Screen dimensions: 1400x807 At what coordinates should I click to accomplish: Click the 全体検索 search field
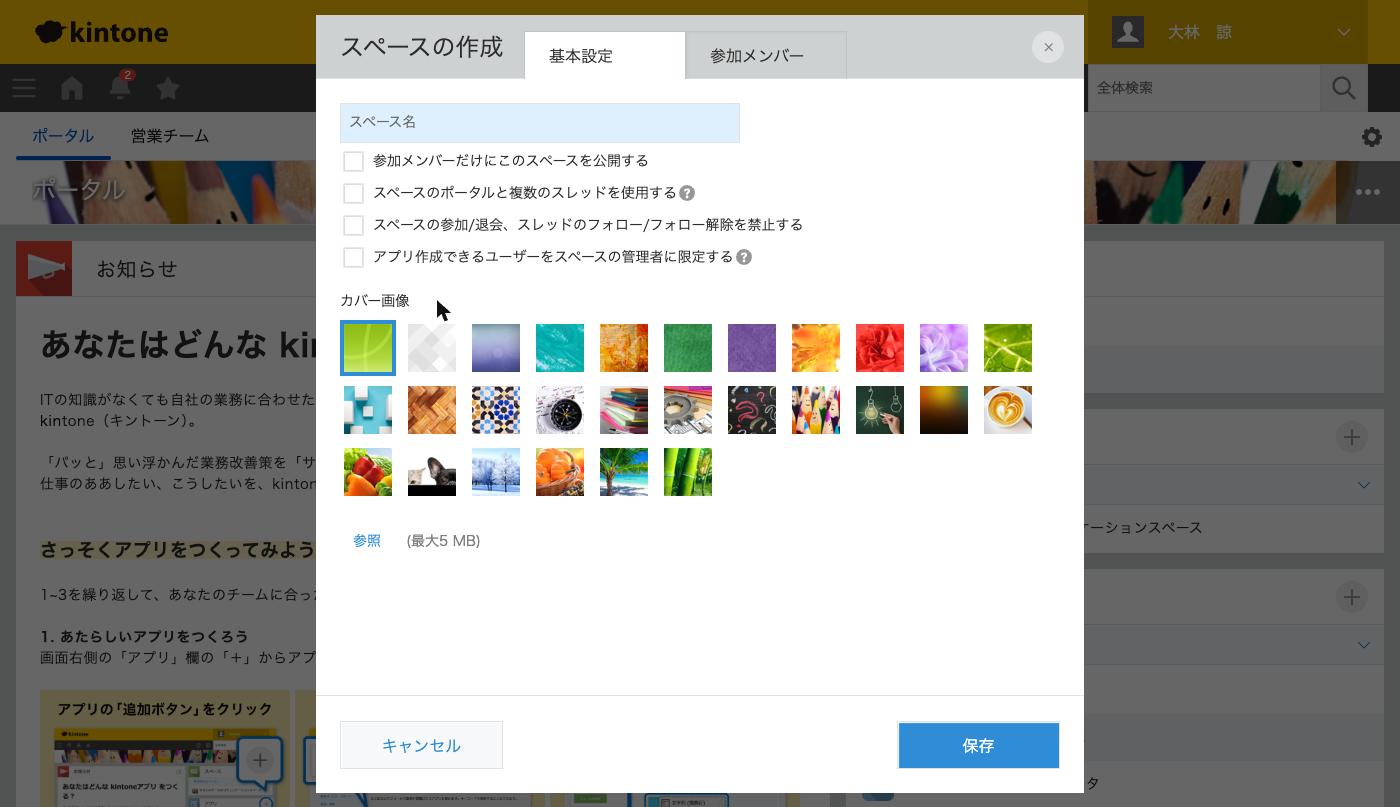(x=1204, y=88)
